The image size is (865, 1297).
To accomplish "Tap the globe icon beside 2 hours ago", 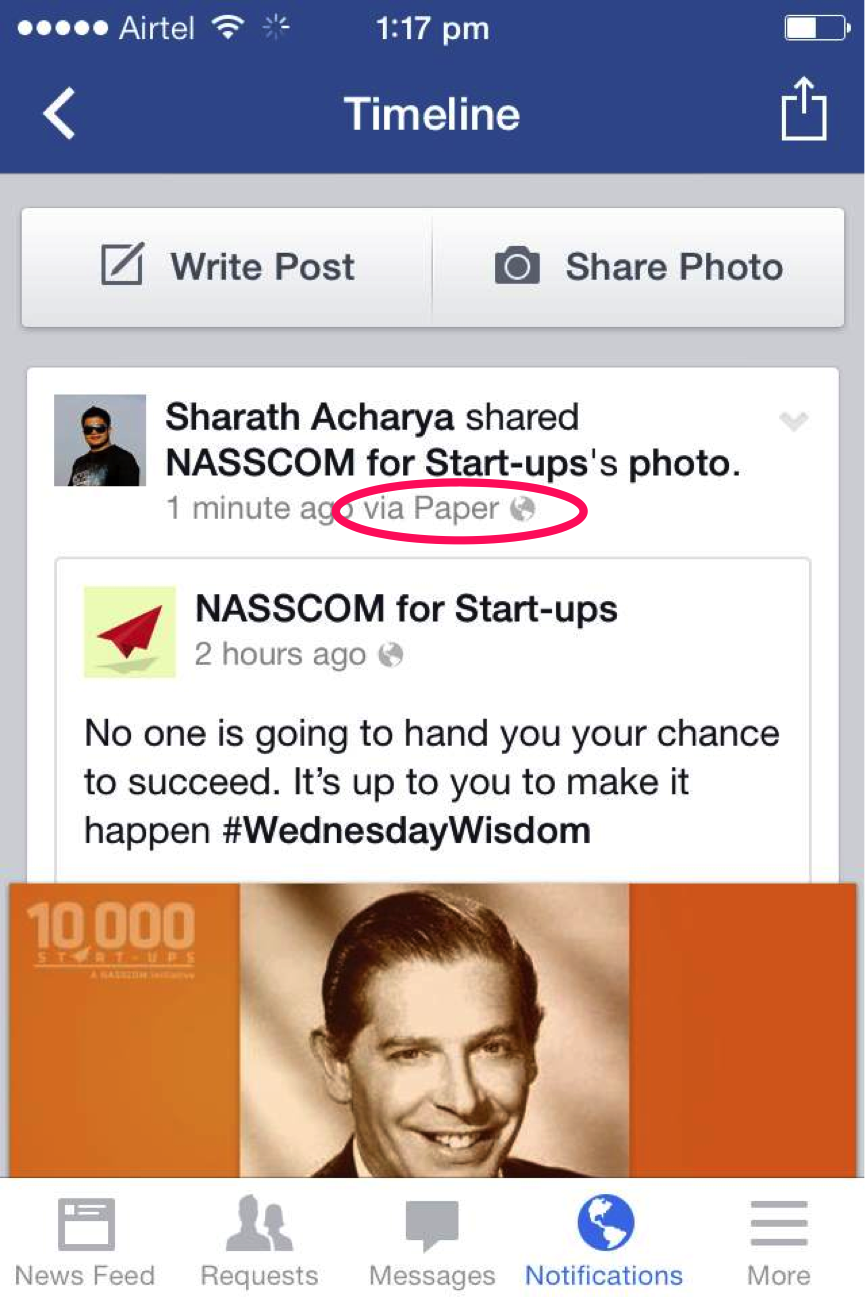I will click(391, 655).
